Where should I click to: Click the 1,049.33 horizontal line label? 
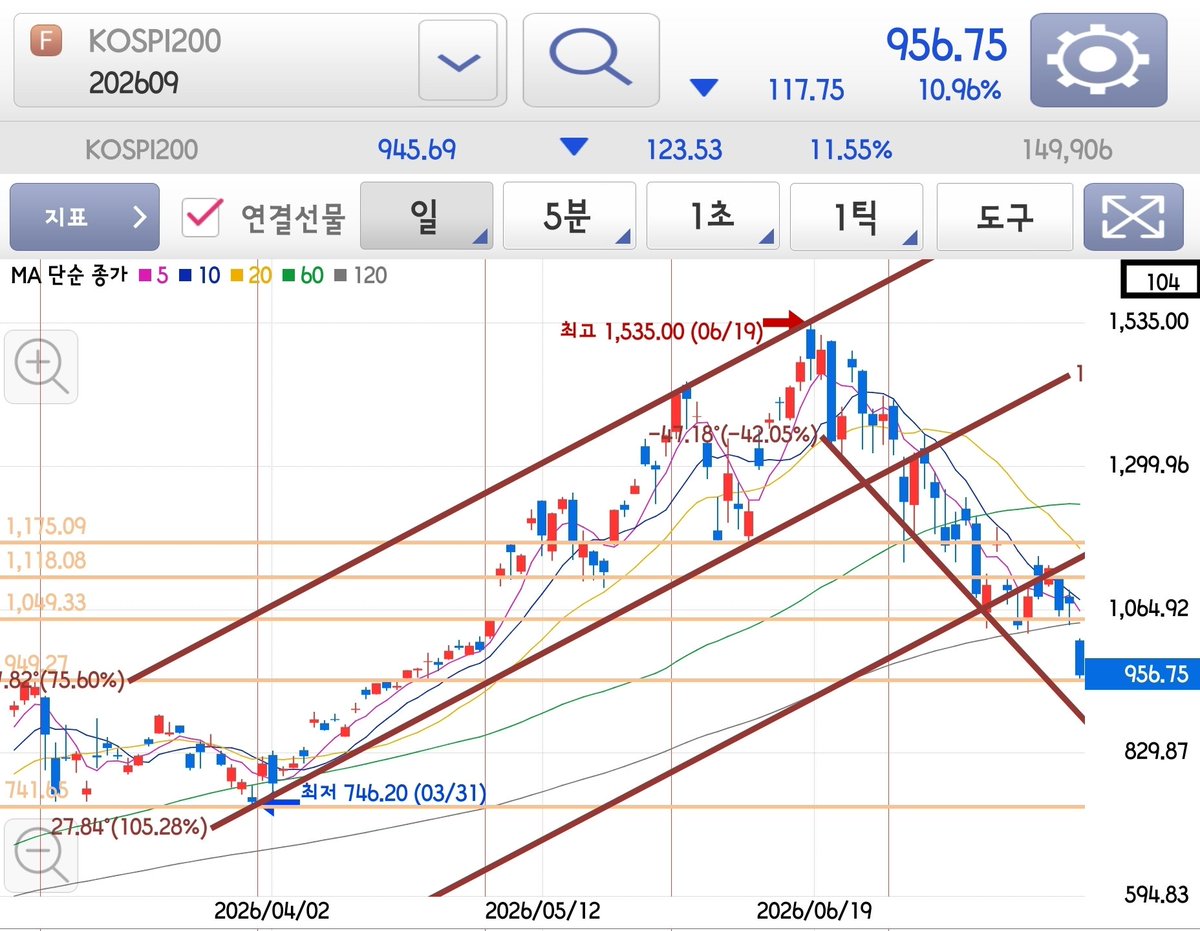click(46, 602)
